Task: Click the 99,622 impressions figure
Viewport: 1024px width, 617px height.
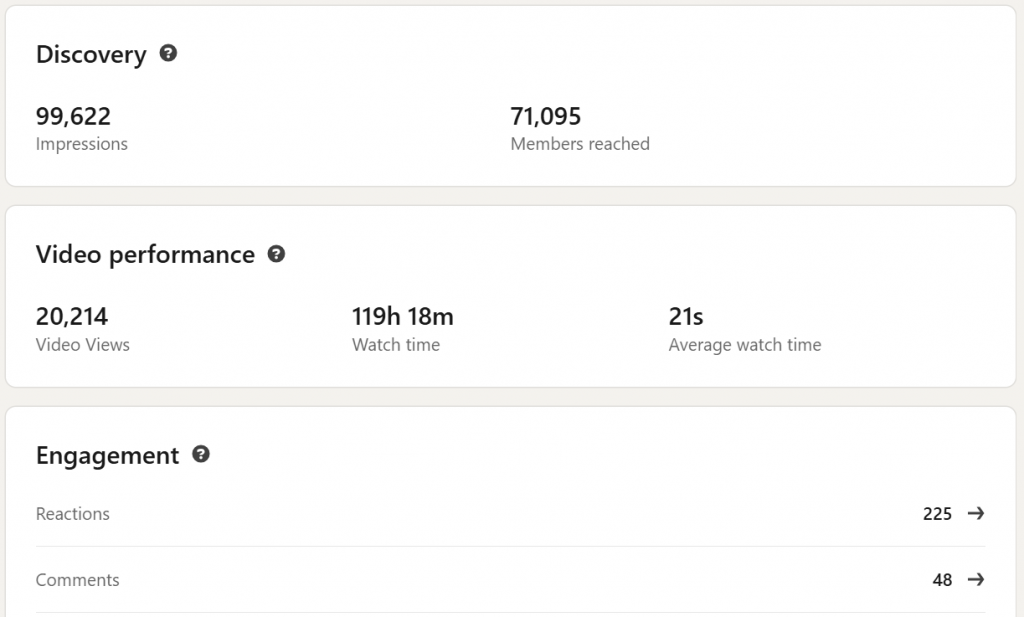Action: 73,116
